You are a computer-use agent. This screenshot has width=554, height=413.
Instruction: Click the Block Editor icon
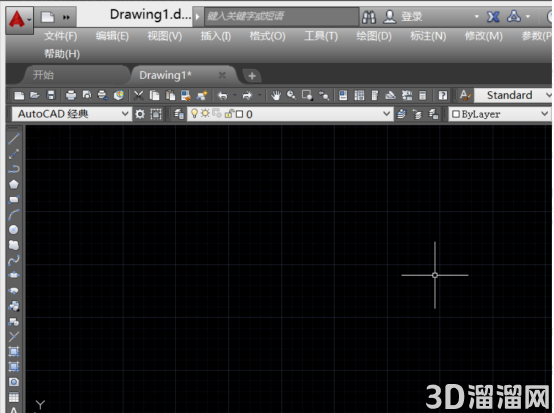(x=202, y=95)
